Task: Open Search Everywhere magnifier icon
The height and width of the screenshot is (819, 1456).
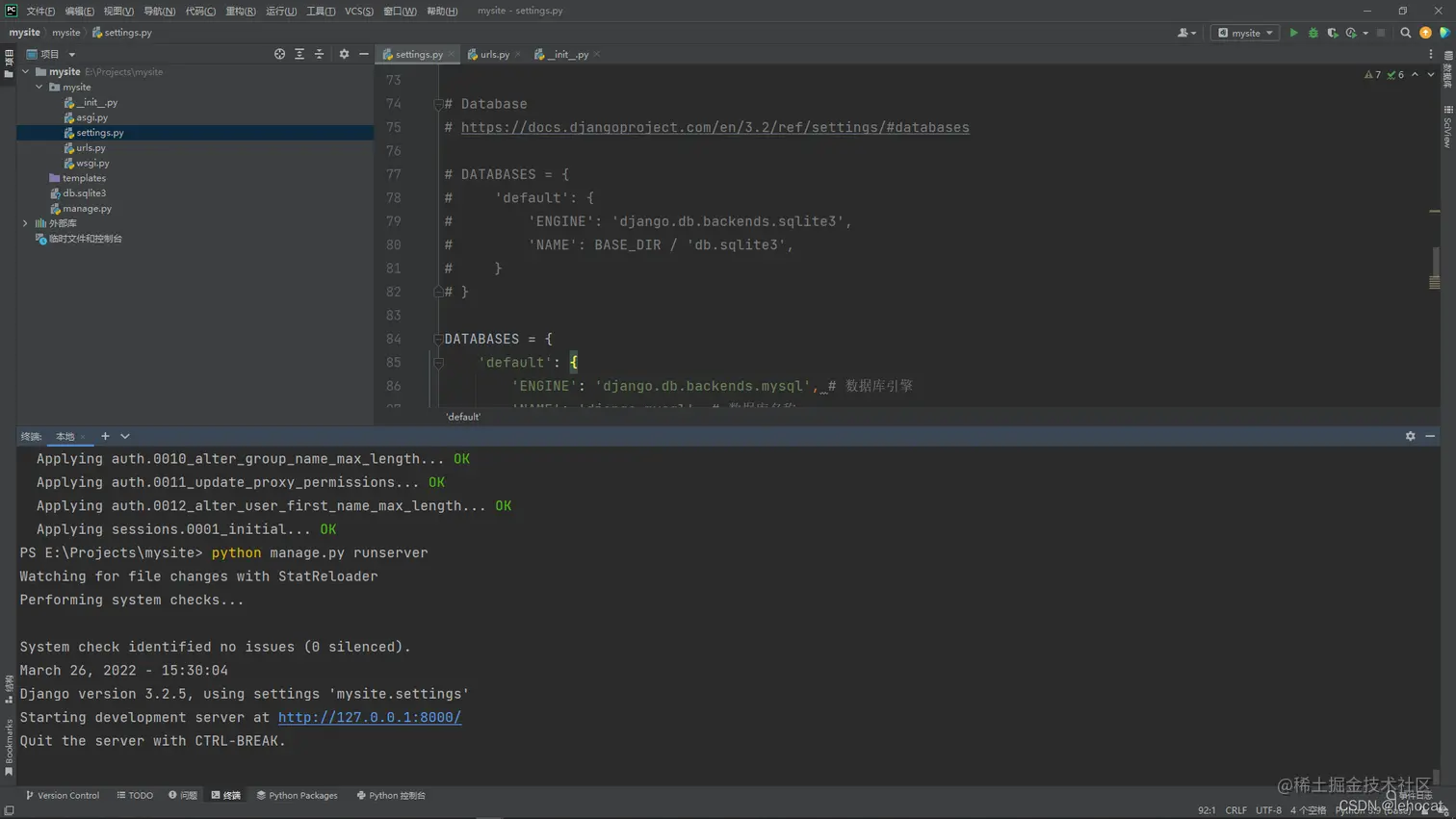Action: tap(1405, 33)
